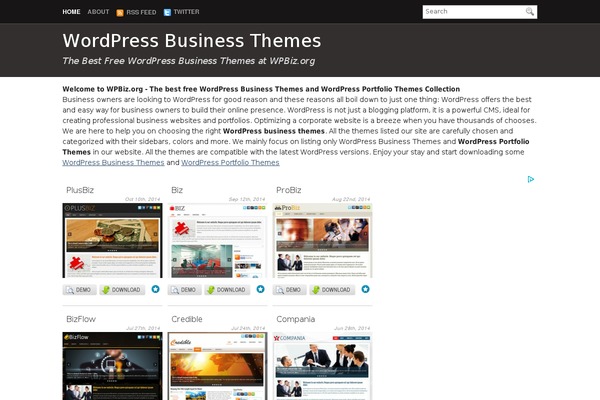Follow the WordPress Business Themes text link
The image size is (600, 400).
tap(113, 162)
